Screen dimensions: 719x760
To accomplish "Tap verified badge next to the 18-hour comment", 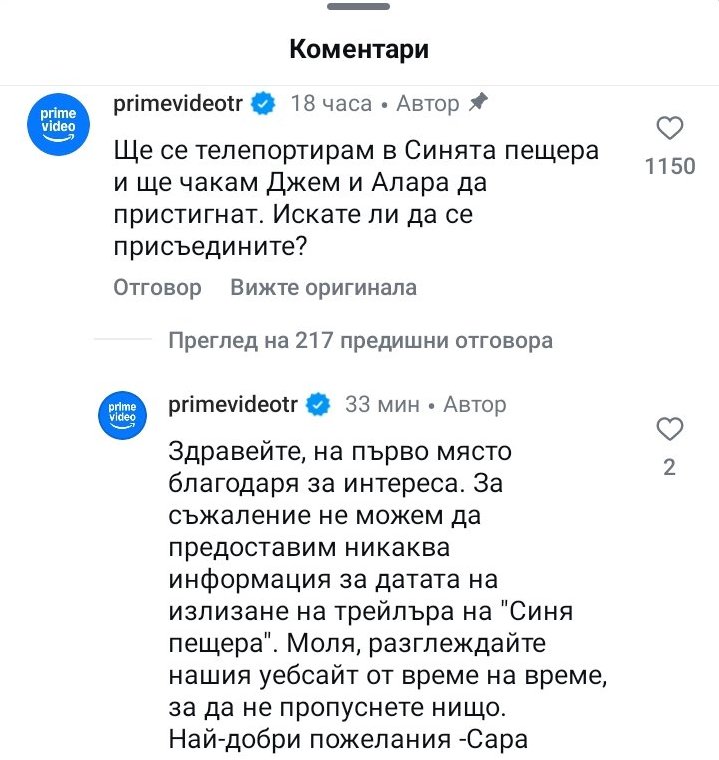I will [x=264, y=103].
